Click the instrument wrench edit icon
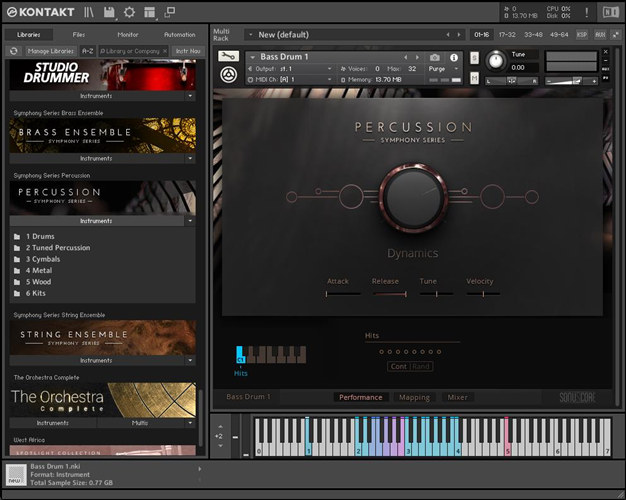The width and height of the screenshot is (626, 500). pos(227,58)
